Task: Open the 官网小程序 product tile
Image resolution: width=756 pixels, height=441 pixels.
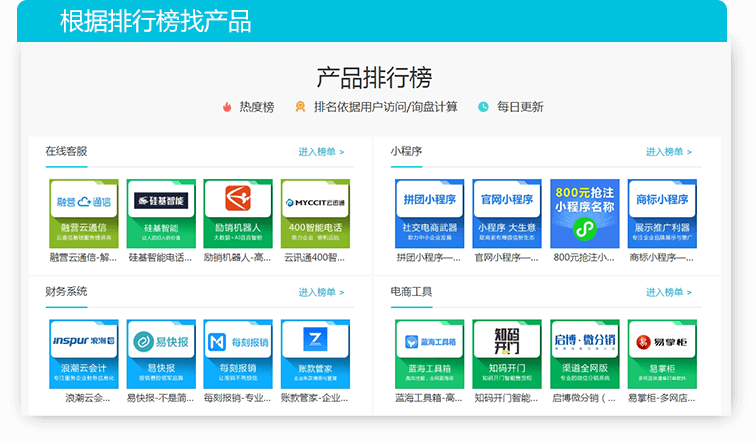Action: [x=507, y=213]
